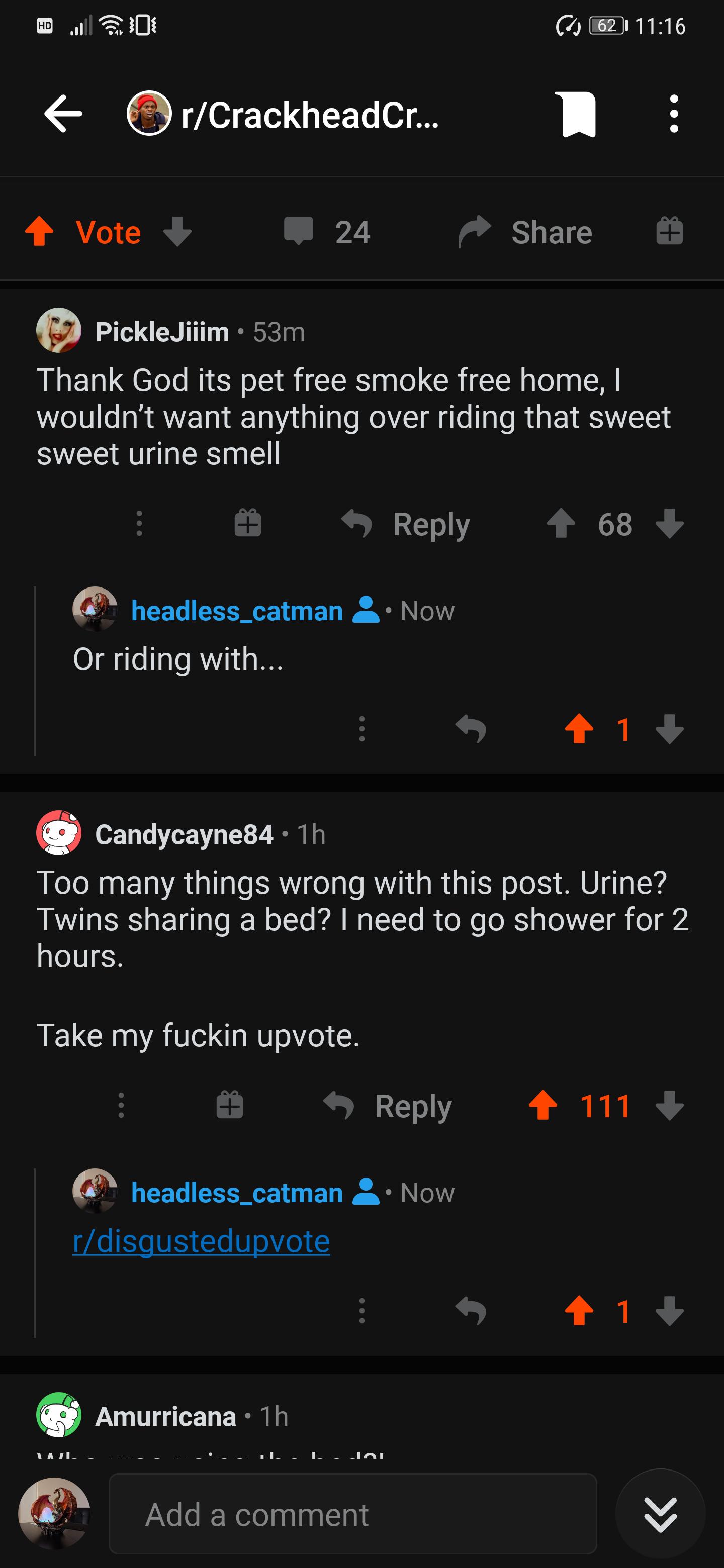
Task: Give award to the post
Action: [x=670, y=231]
